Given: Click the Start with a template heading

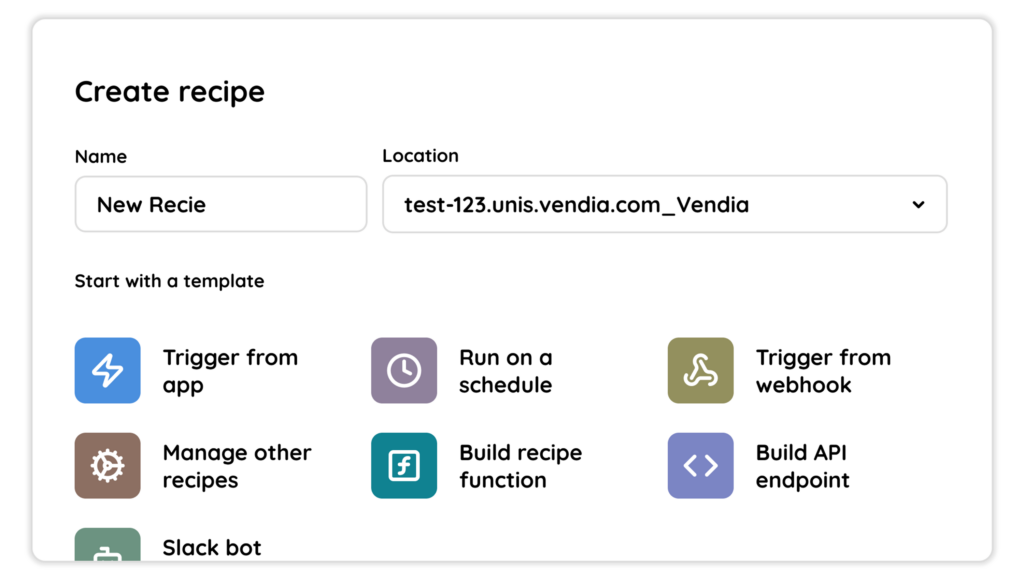Looking at the screenshot, I should pos(169,281).
